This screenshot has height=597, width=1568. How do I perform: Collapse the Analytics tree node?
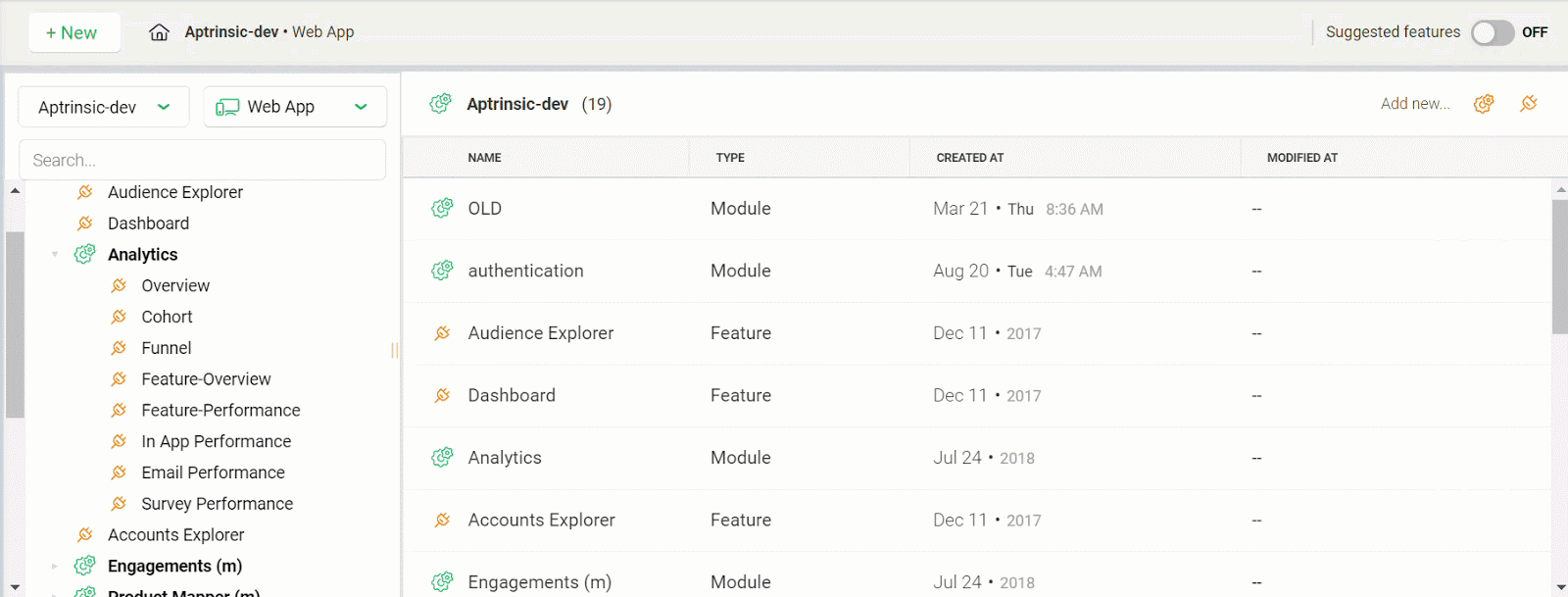pyautogui.click(x=55, y=255)
